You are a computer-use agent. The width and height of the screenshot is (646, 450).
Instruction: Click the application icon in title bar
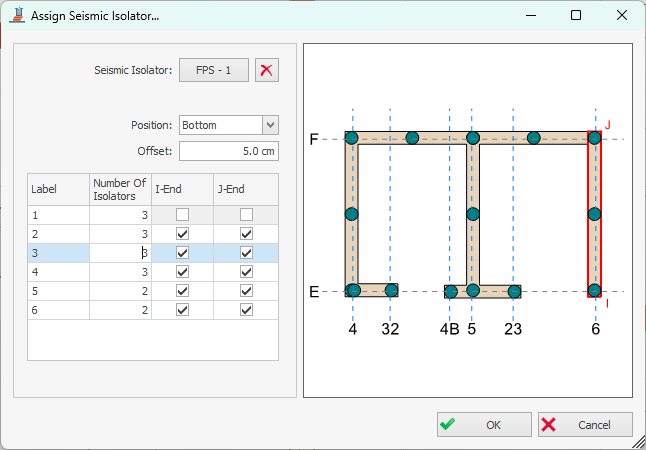pos(17,16)
